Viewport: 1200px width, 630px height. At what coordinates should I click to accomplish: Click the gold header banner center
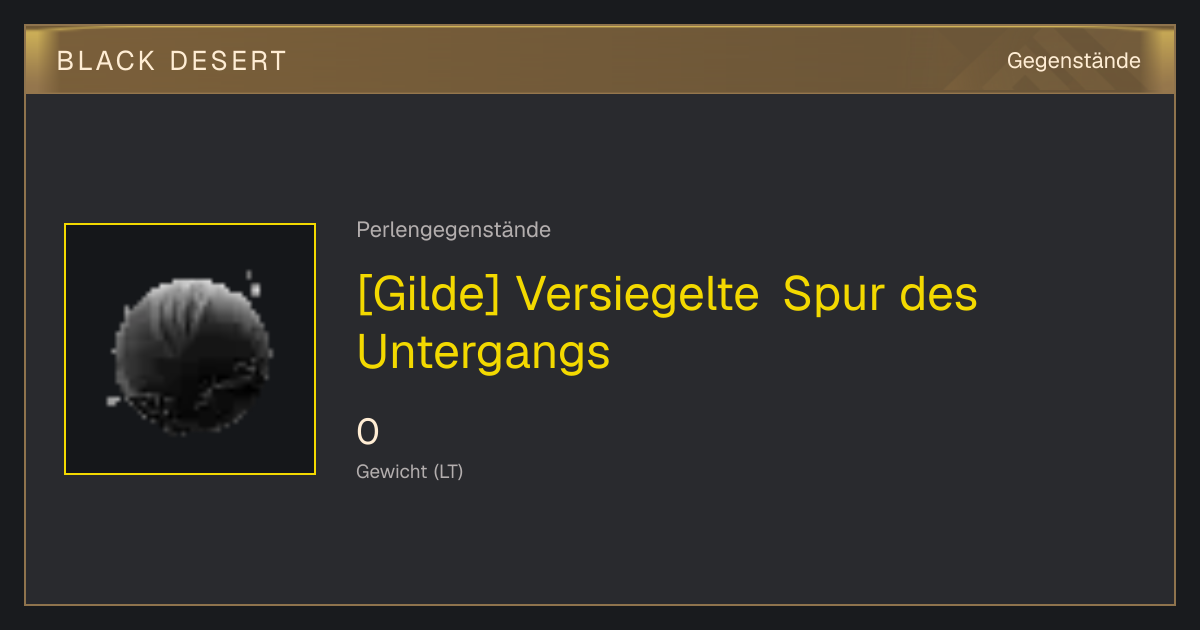pos(600,60)
